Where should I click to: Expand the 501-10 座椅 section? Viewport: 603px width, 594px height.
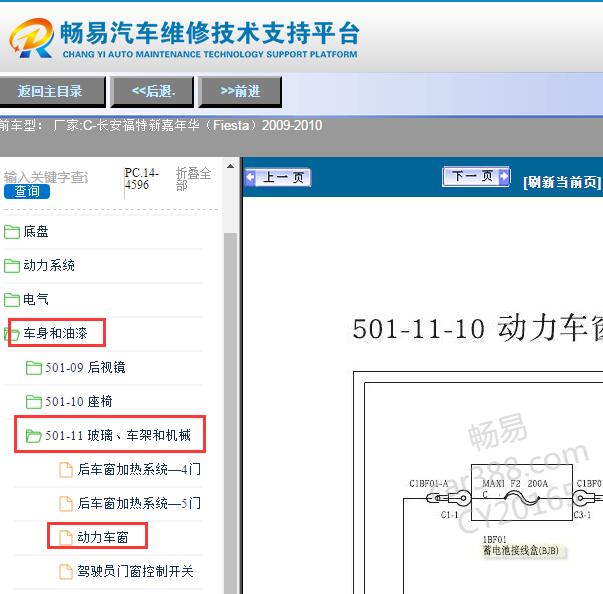79,401
